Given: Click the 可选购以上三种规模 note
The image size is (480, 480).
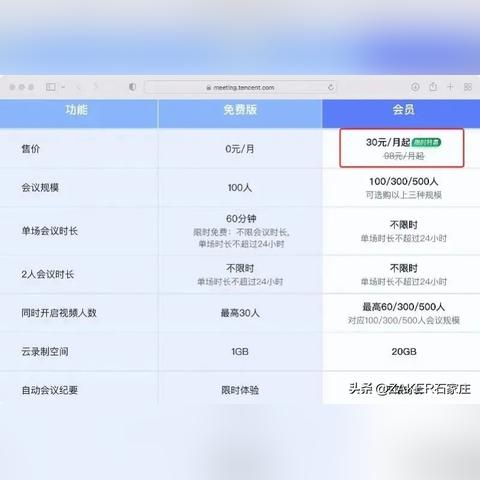Looking at the screenshot, I should pyautogui.click(x=404, y=195).
